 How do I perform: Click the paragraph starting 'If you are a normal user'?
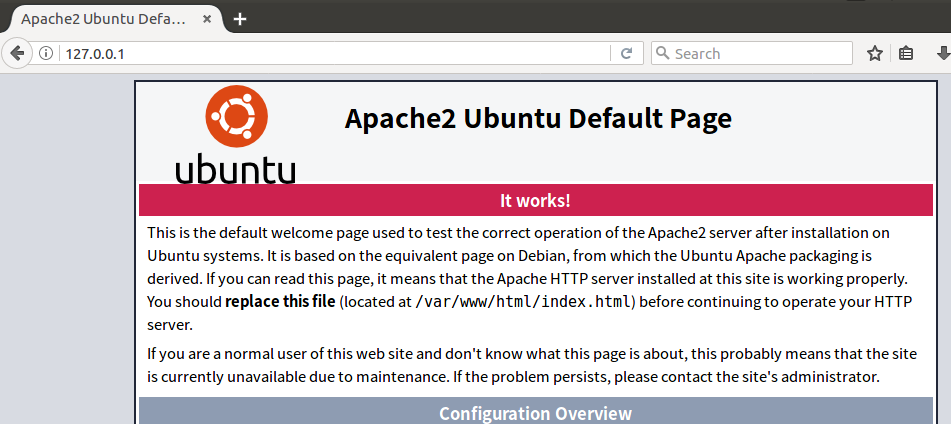532,365
